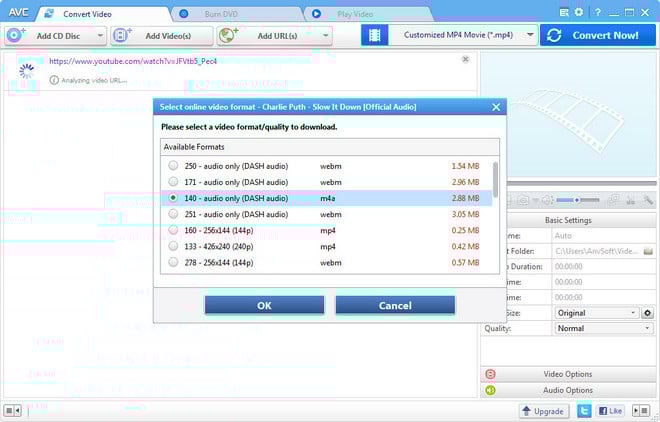Click the m4a format text

coord(327,198)
